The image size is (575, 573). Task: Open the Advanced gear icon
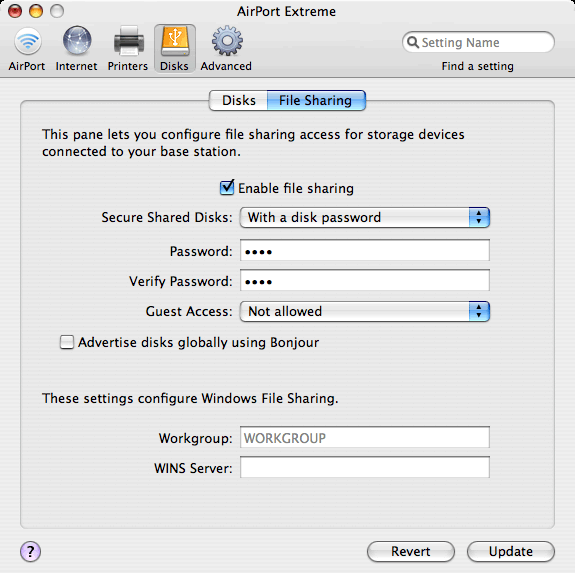tap(227, 41)
